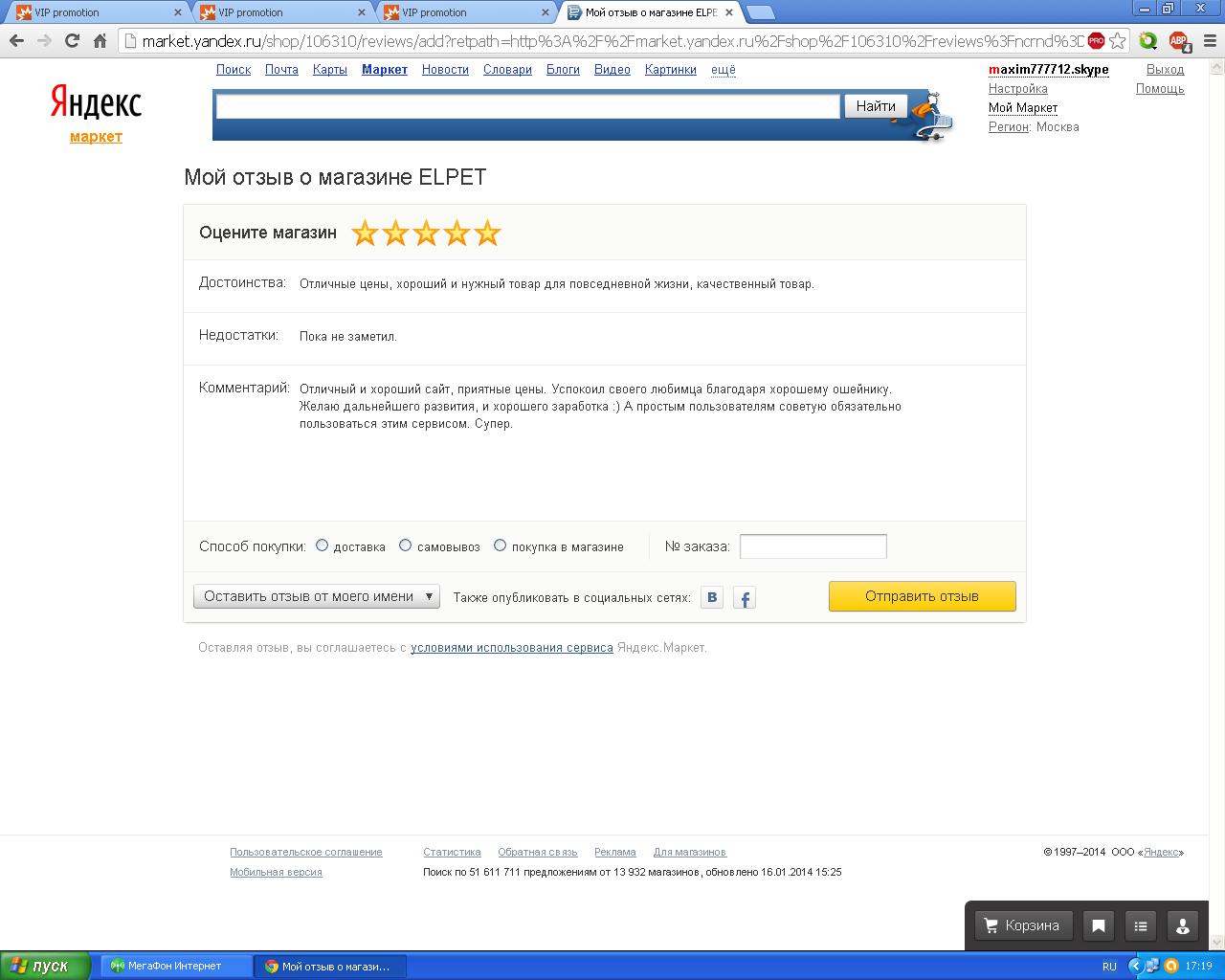Open the Почта link
The height and width of the screenshot is (980, 1225).
(281, 70)
